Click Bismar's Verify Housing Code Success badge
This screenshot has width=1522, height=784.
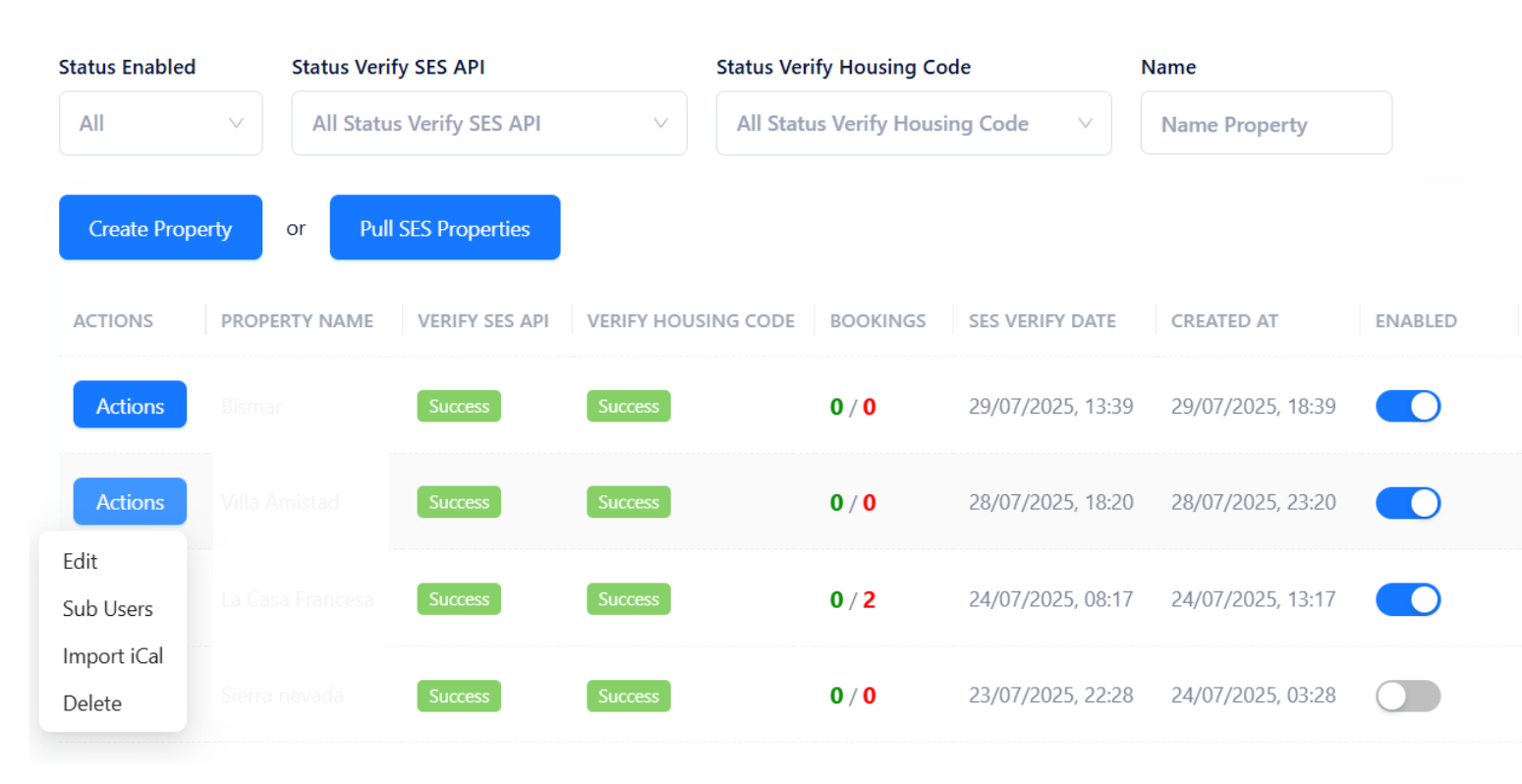pos(628,406)
